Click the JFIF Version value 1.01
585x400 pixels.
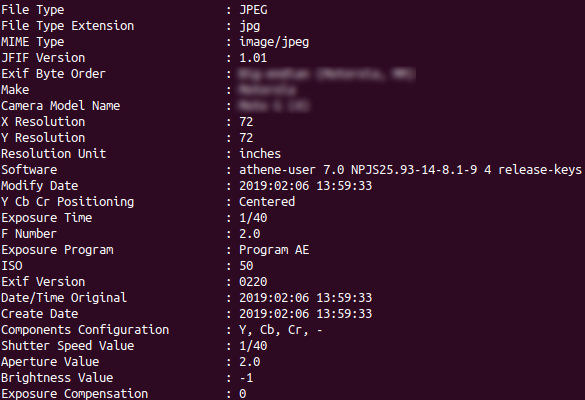[253, 58]
